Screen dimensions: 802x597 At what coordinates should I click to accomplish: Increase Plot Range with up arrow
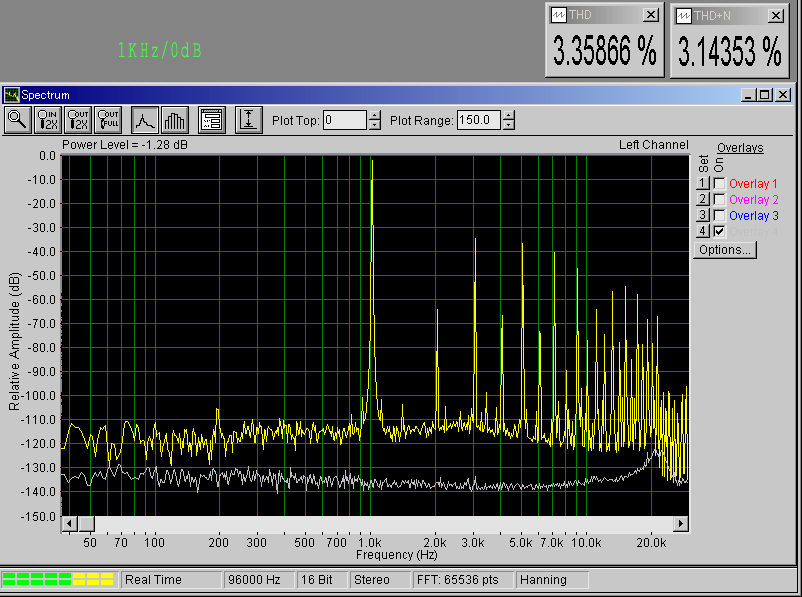pos(508,116)
